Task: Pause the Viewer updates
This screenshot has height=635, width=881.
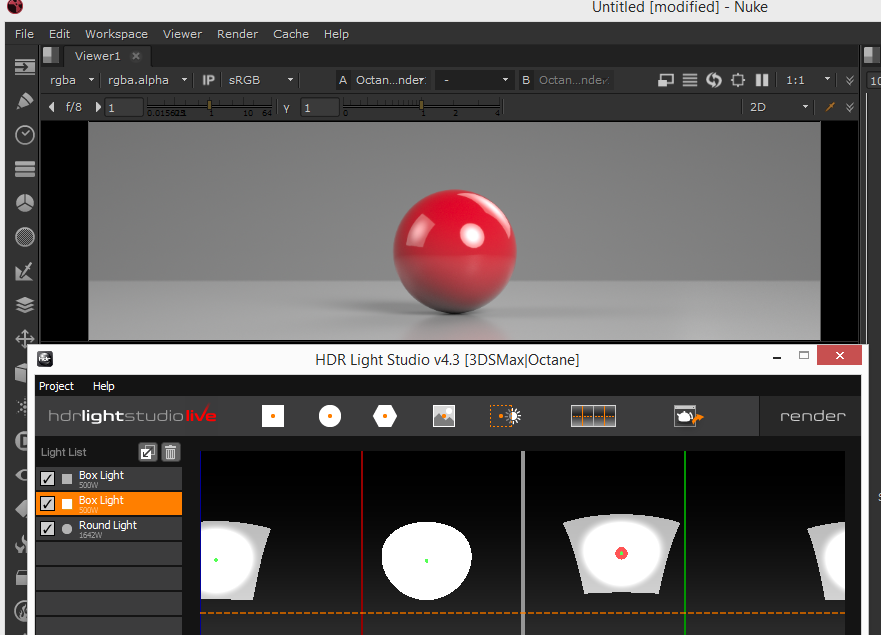Action: click(x=762, y=80)
